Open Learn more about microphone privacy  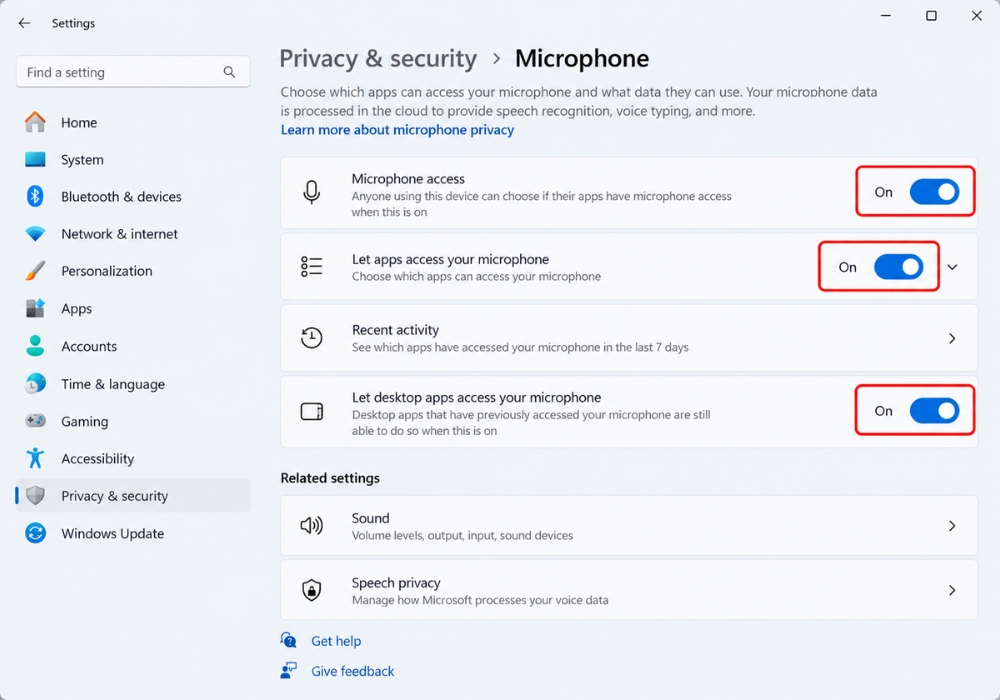point(397,129)
